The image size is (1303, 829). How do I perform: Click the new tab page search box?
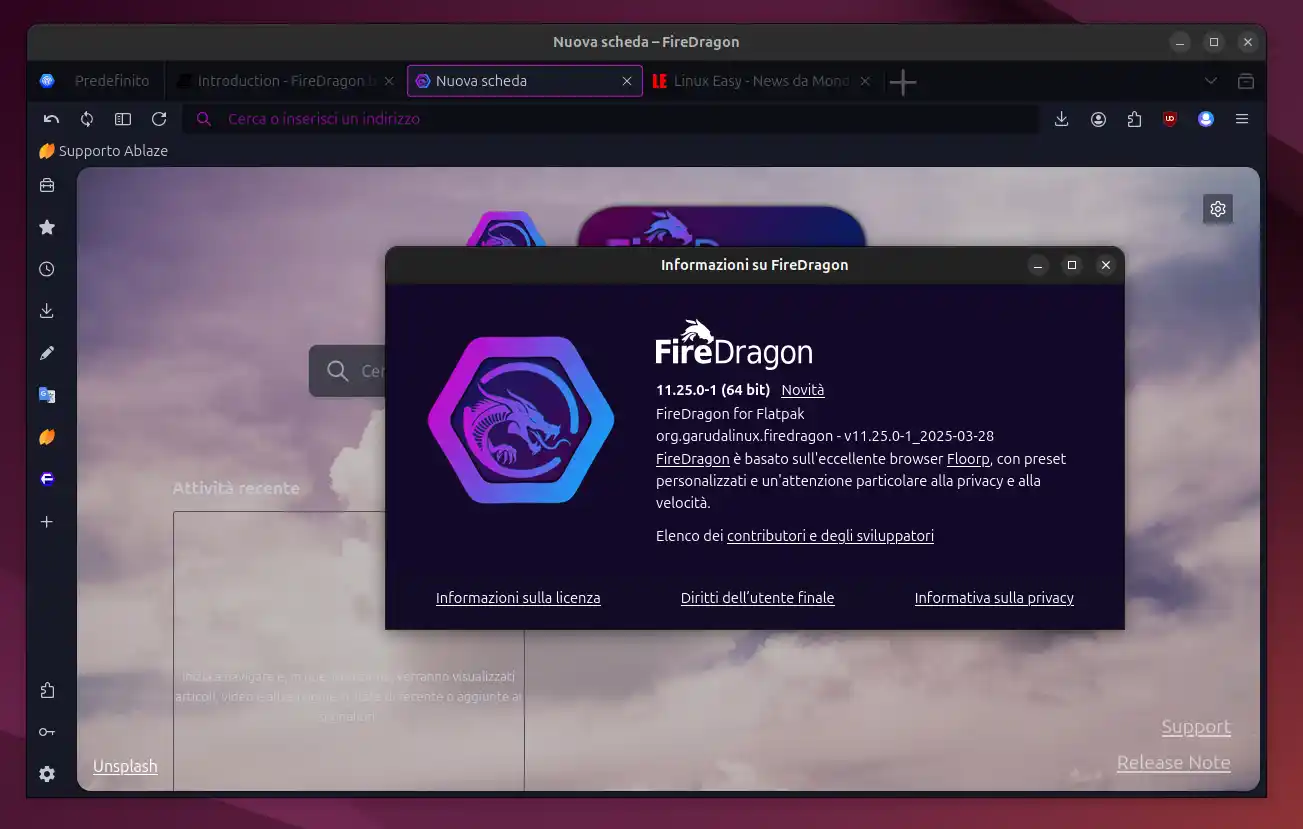tap(348, 371)
